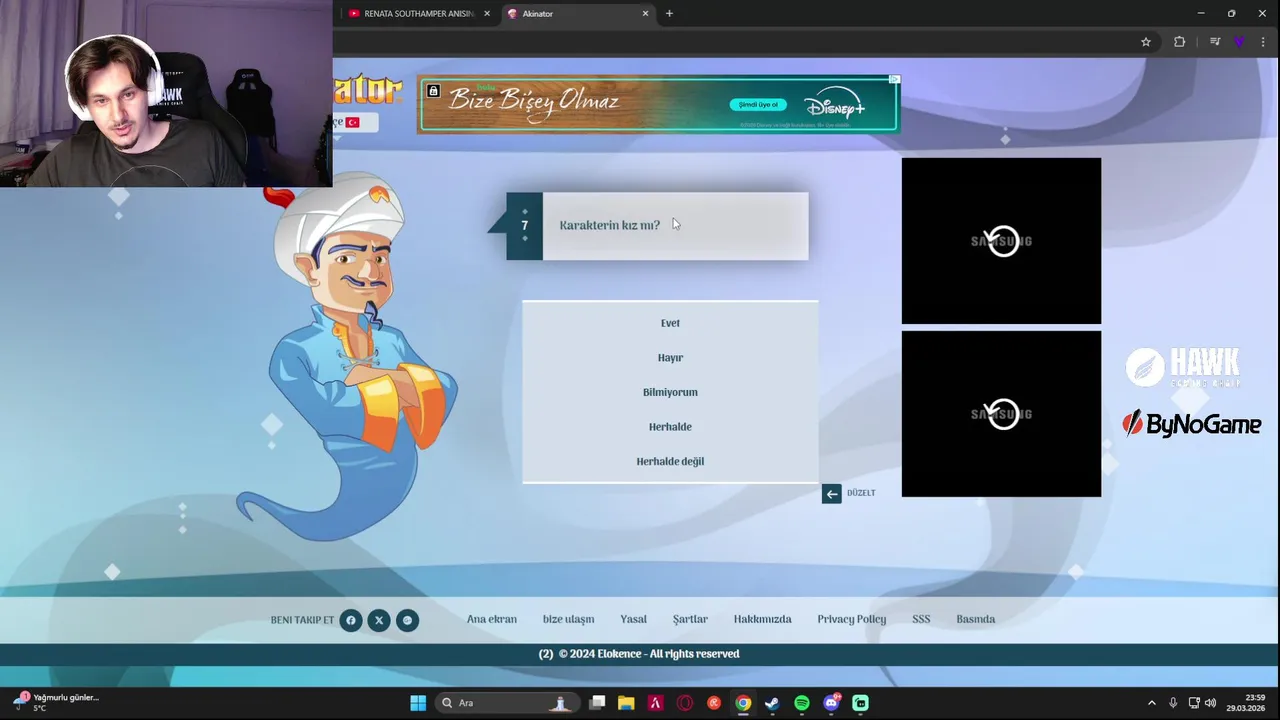The height and width of the screenshot is (720, 1280).
Task: Open the third round social icon in footer
Action: coord(407,620)
